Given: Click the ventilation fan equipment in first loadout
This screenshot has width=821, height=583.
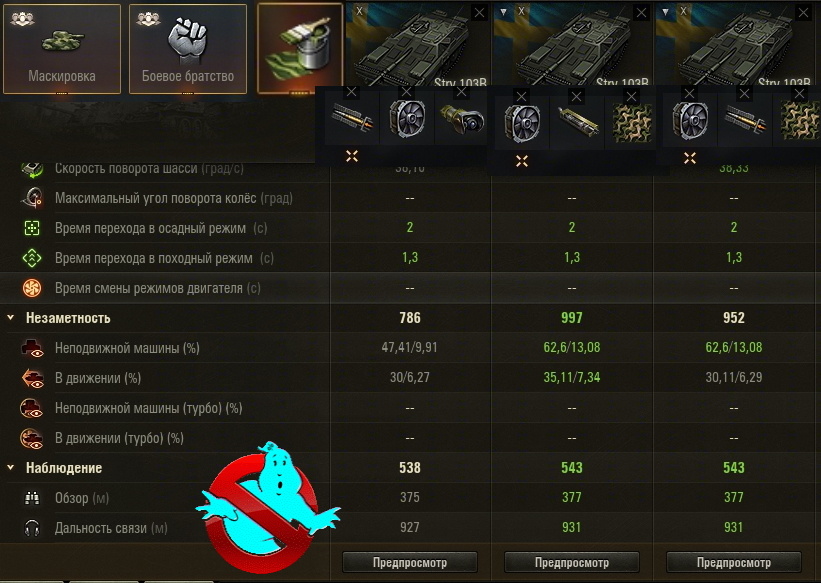Looking at the screenshot, I should (x=407, y=119).
